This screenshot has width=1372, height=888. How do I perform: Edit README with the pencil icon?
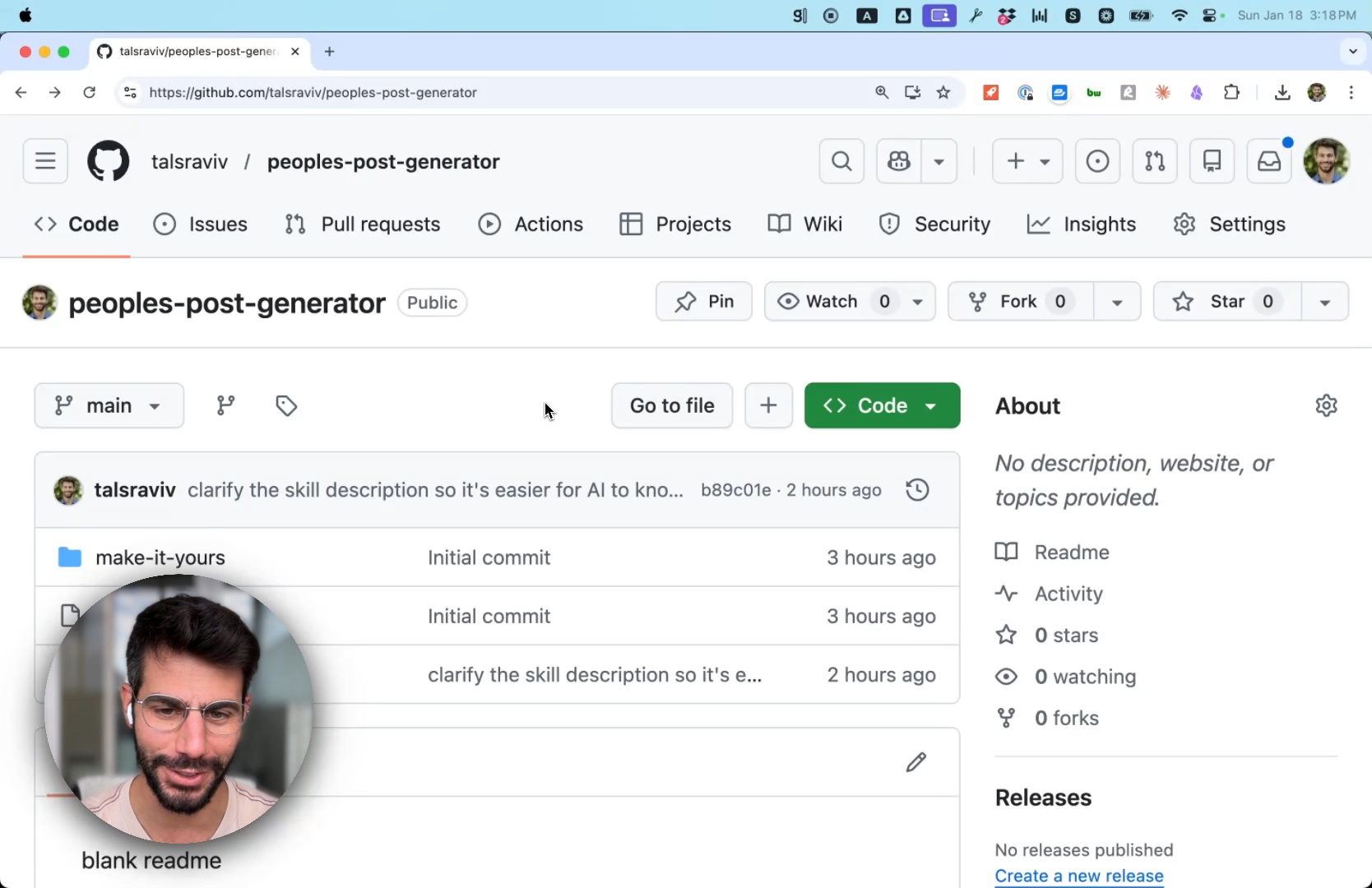pos(915,762)
